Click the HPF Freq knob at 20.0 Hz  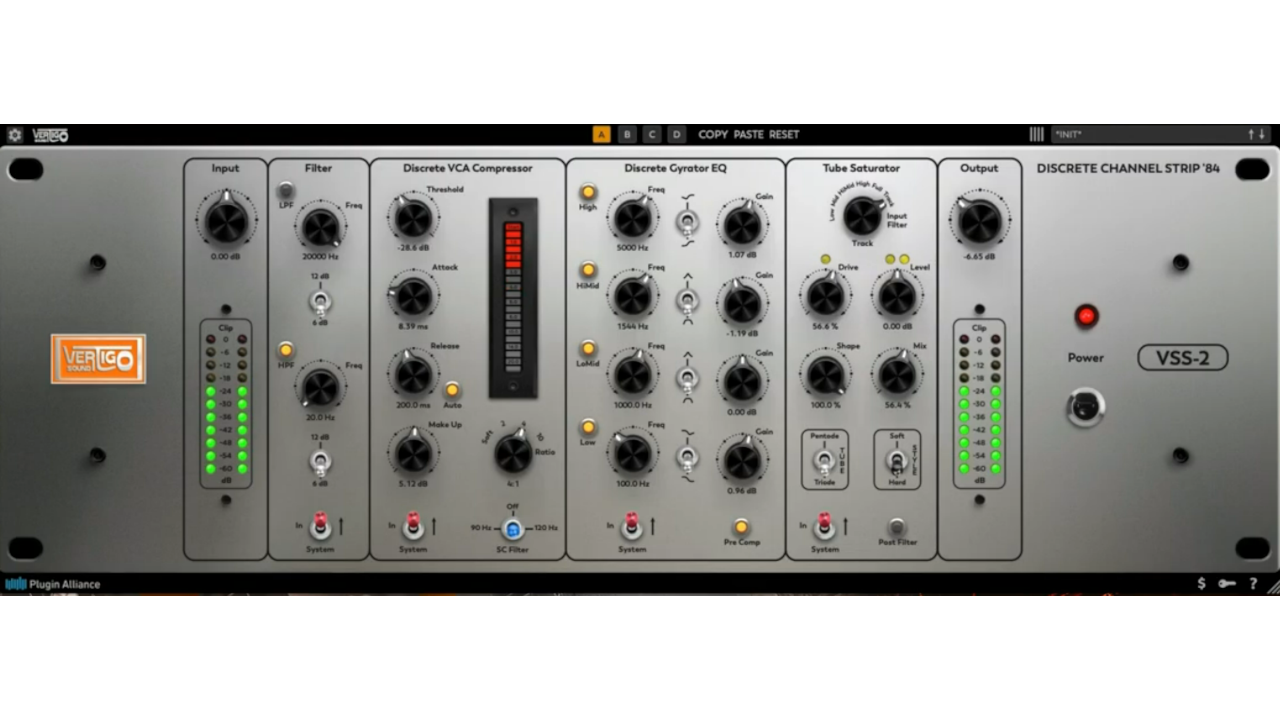pyautogui.click(x=321, y=388)
